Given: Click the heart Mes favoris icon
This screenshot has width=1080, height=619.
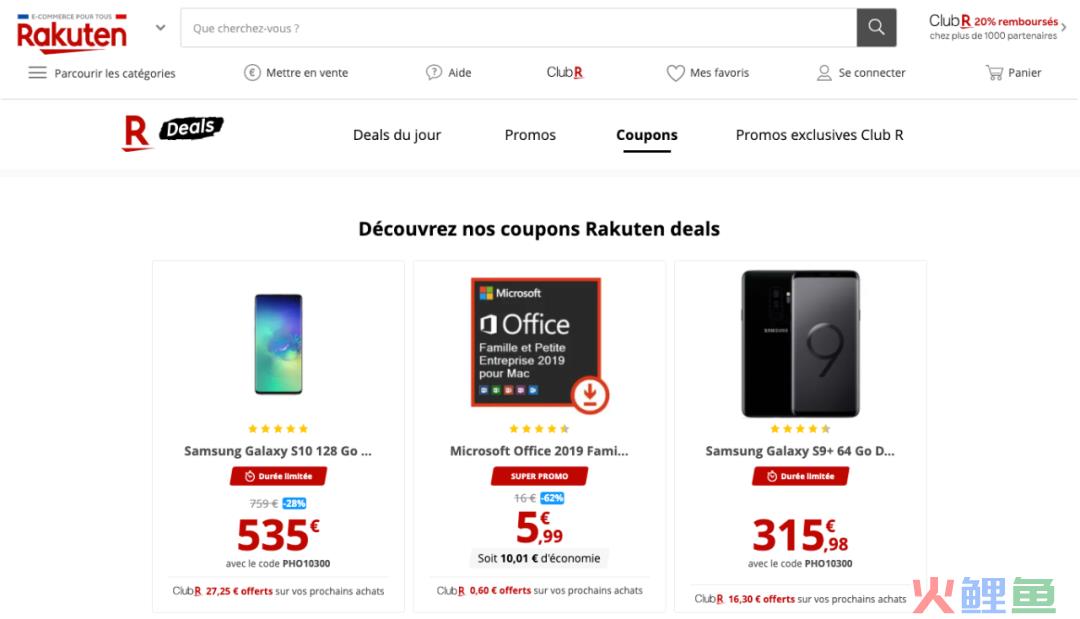Looking at the screenshot, I should click(675, 72).
